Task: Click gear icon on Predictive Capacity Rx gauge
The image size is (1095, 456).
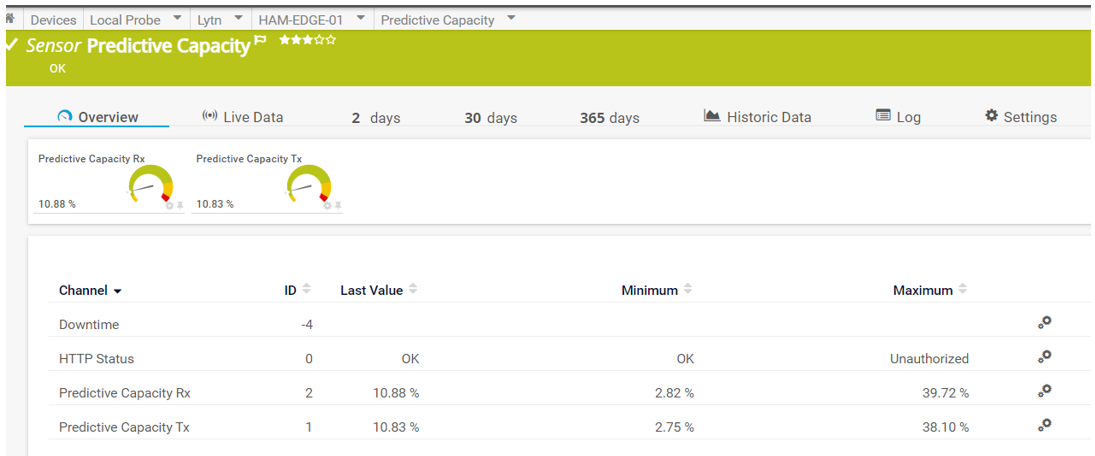Action: coord(169,205)
